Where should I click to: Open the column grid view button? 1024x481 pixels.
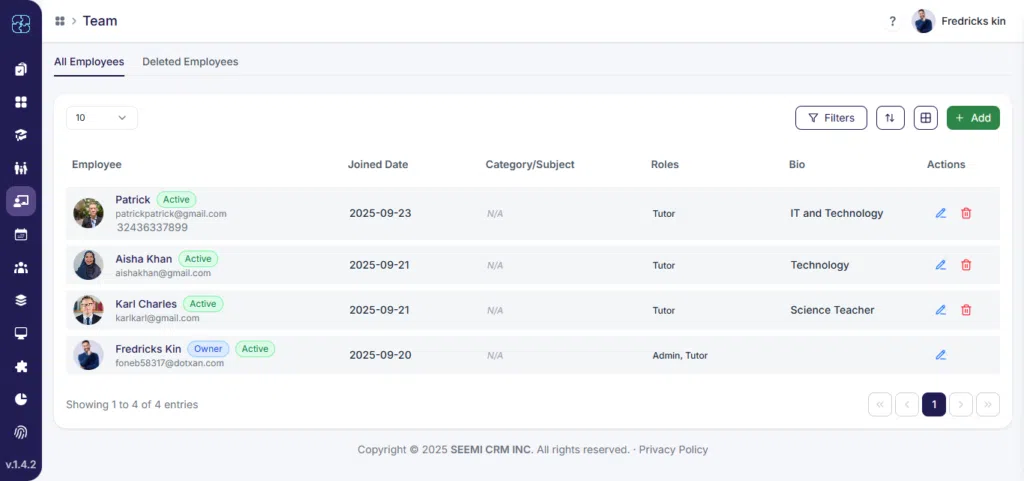point(925,118)
